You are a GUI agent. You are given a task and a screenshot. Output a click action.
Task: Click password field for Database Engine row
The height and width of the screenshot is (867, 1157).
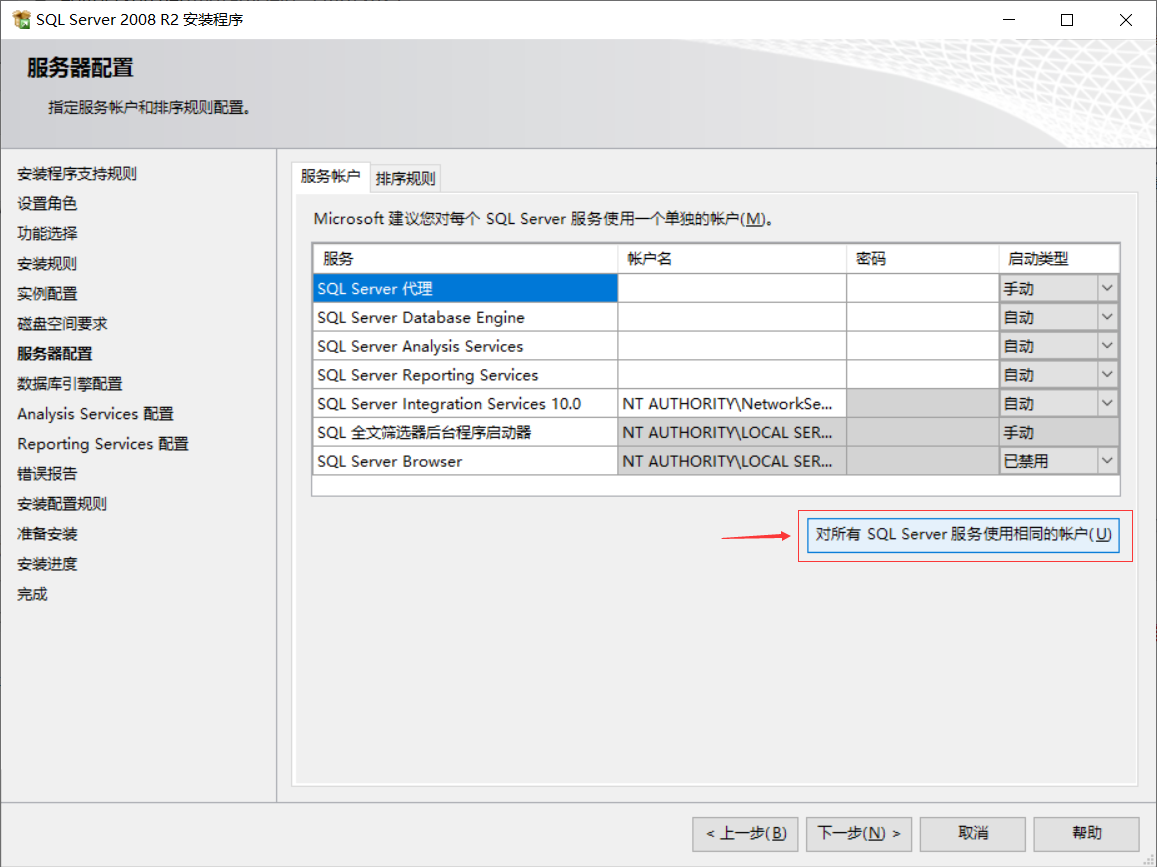click(922, 317)
